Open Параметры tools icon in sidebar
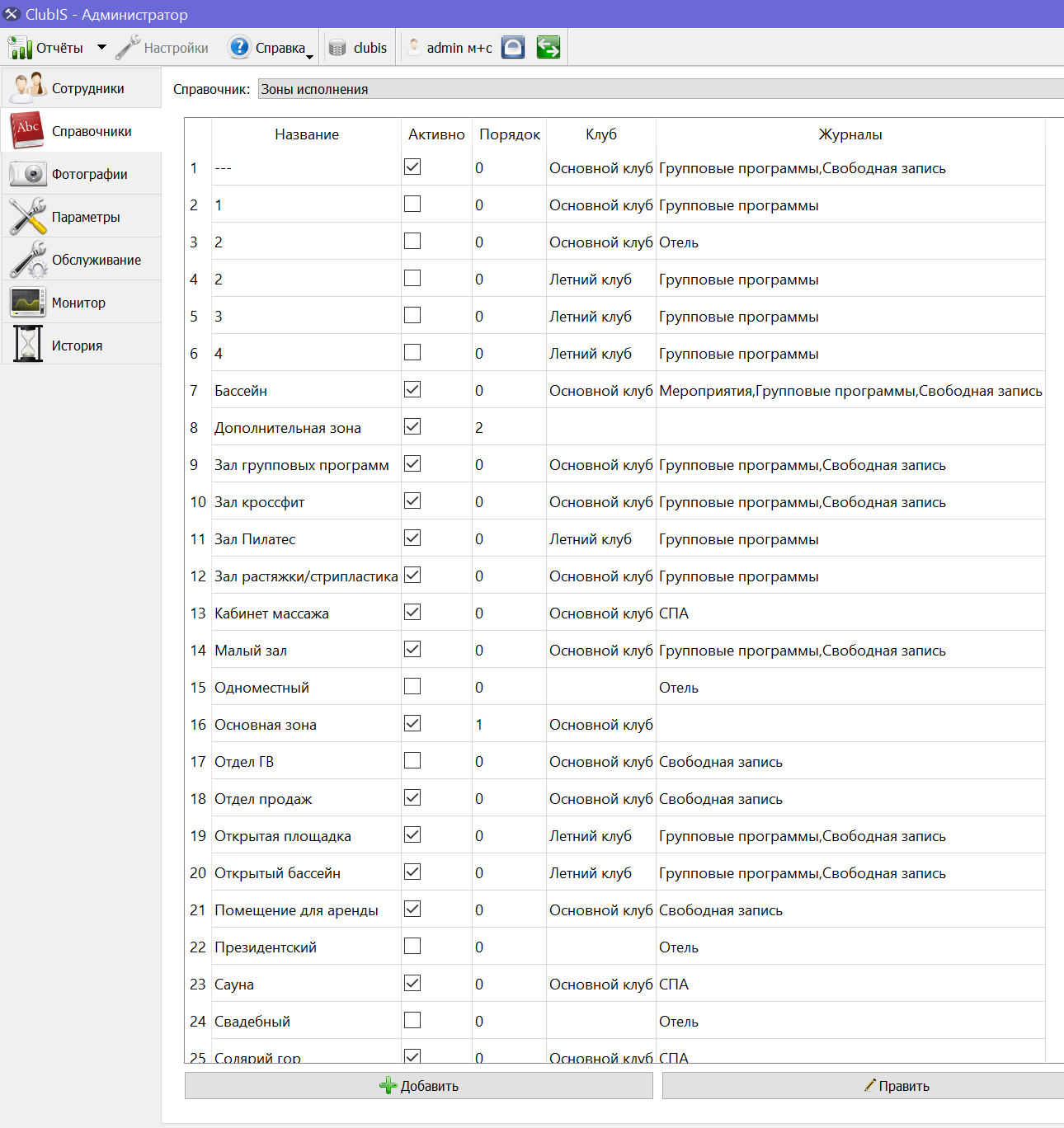 tap(28, 217)
